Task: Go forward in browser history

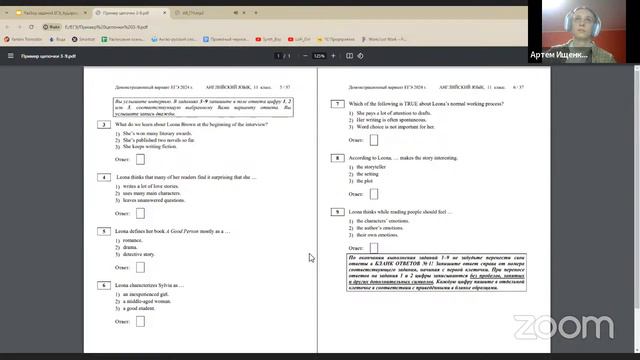Action: [19, 27]
